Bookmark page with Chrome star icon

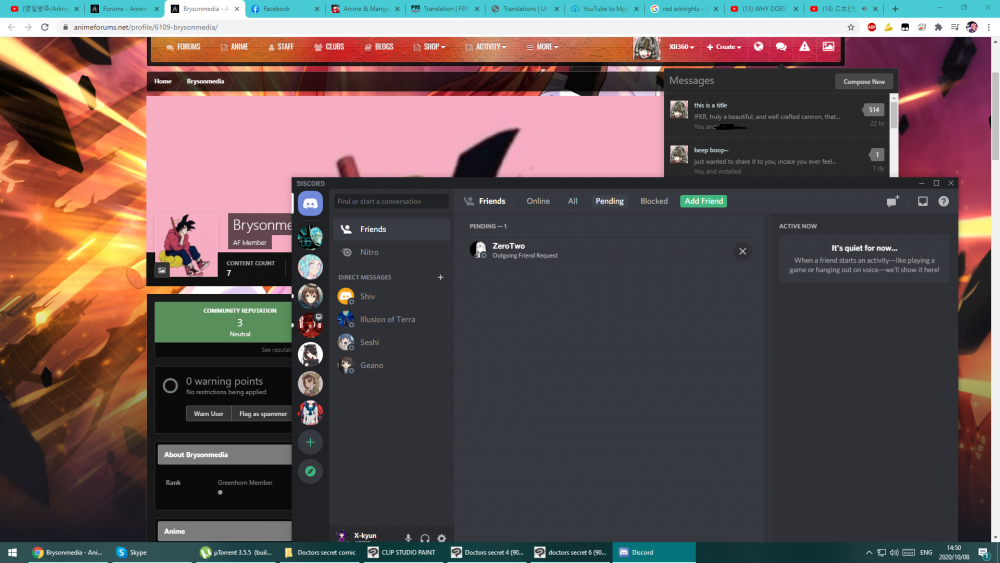click(851, 27)
